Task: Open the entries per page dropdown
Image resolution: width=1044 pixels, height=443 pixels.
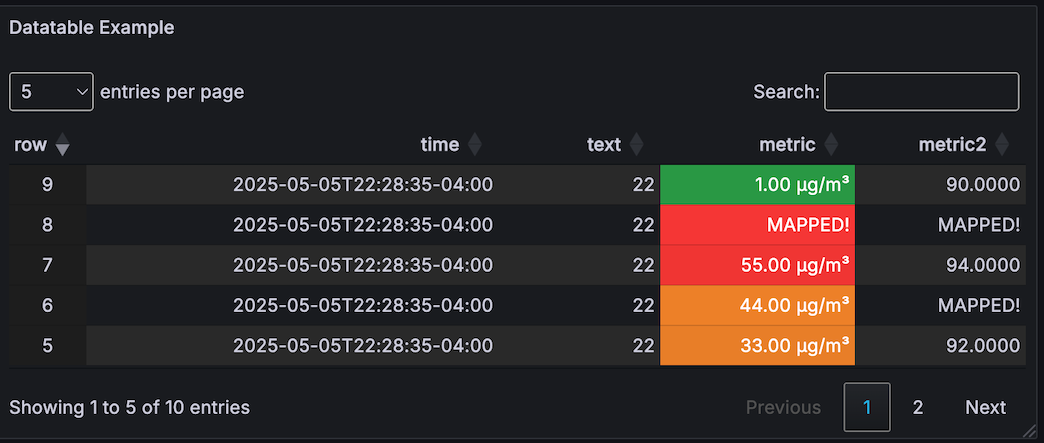Action: pos(51,91)
